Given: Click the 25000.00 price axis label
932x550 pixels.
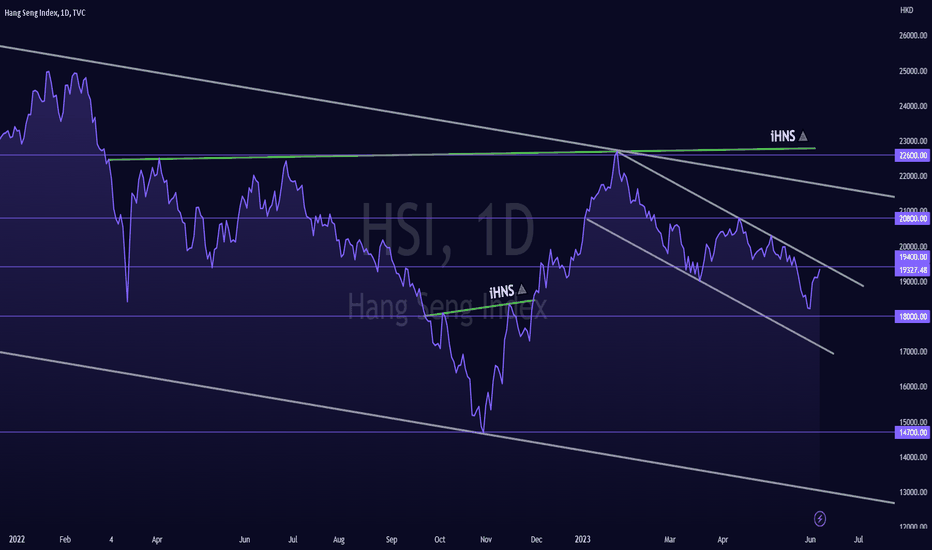Looking at the screenshot, I should click(913, 71).
